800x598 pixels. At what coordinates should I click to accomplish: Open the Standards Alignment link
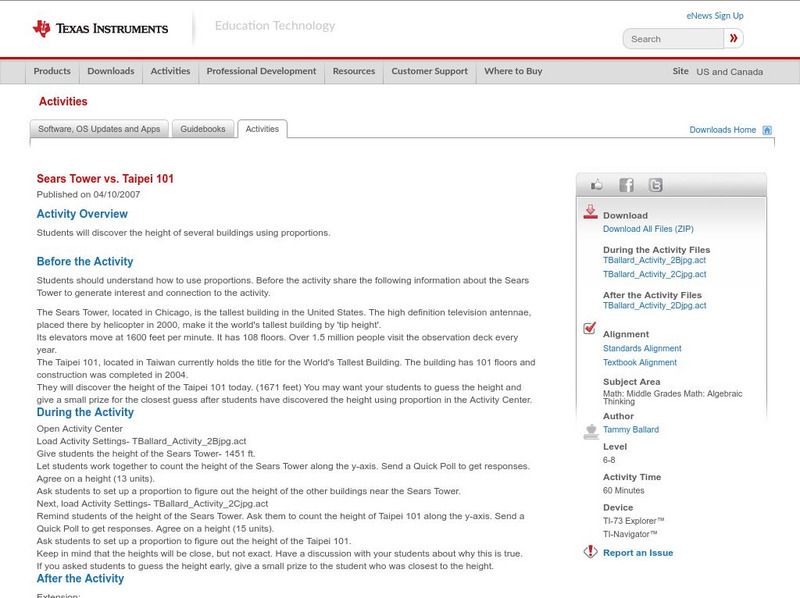coord(642,348)
